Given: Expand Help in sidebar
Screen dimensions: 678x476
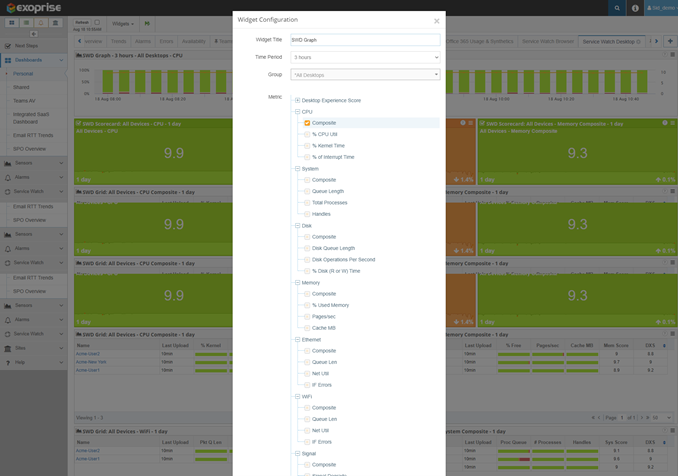Looking at the screenshot, I should [x=33, y=362].
